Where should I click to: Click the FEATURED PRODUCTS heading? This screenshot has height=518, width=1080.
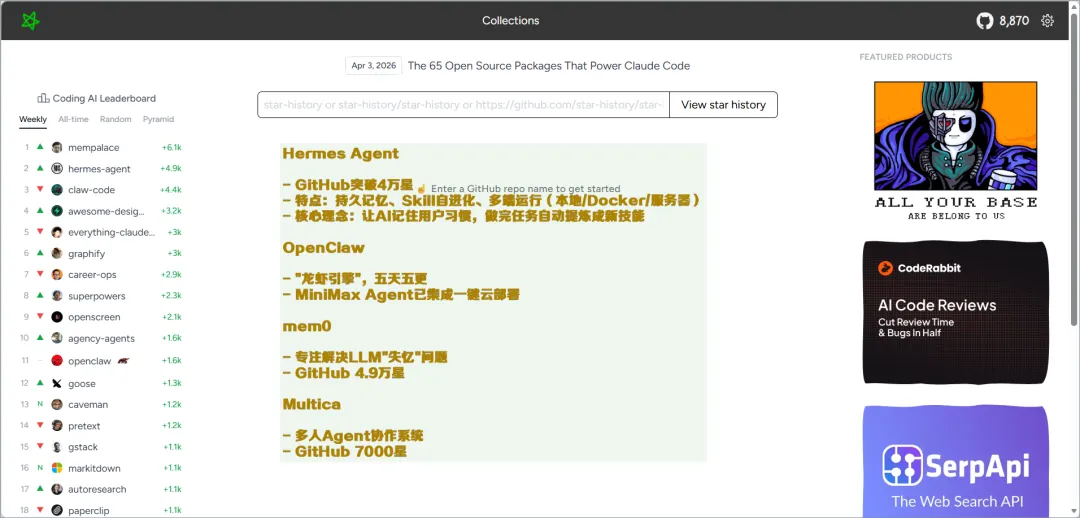point(906,57)
